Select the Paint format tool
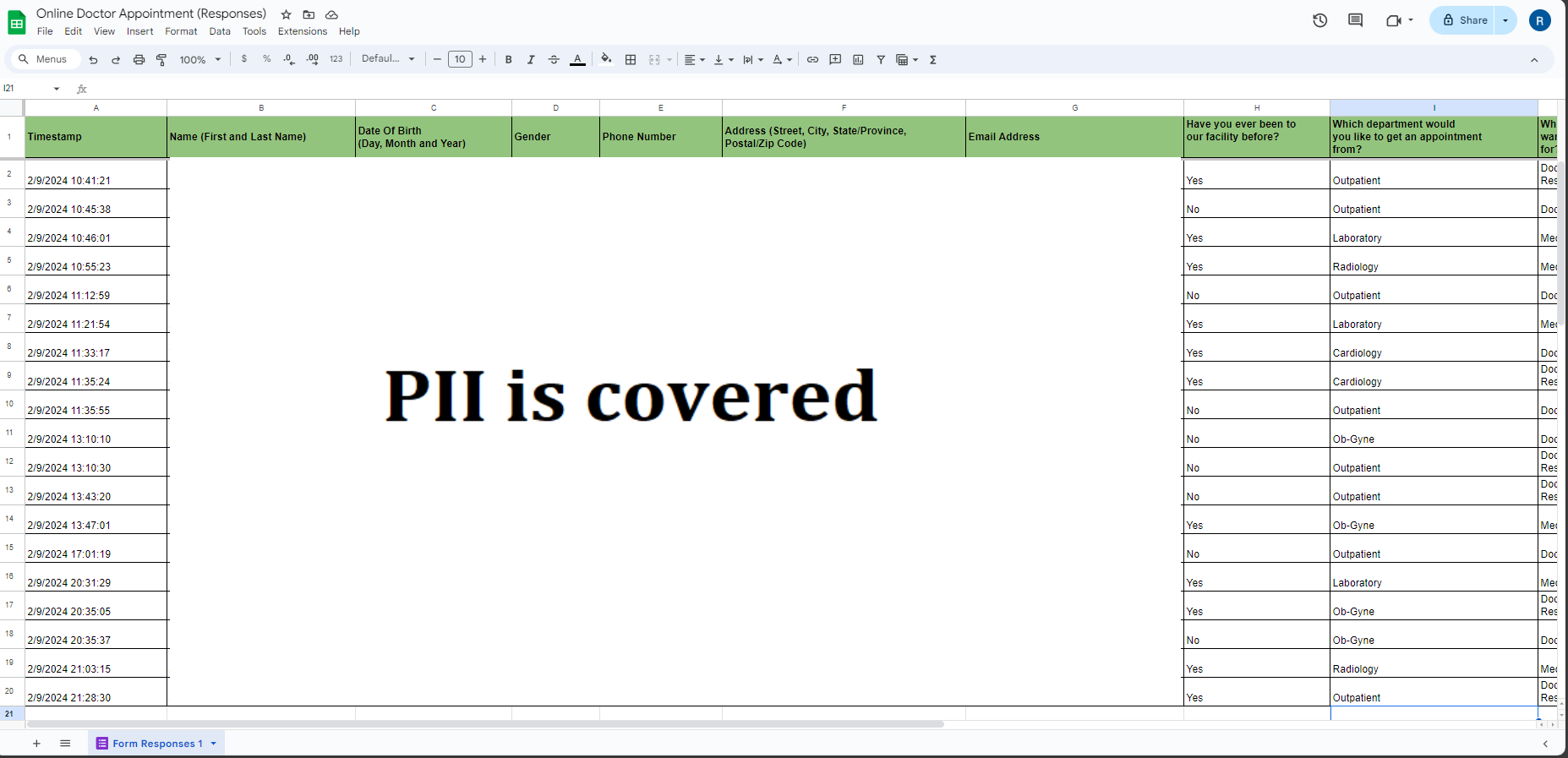1568x758 pixels. [x=161, y=60]
